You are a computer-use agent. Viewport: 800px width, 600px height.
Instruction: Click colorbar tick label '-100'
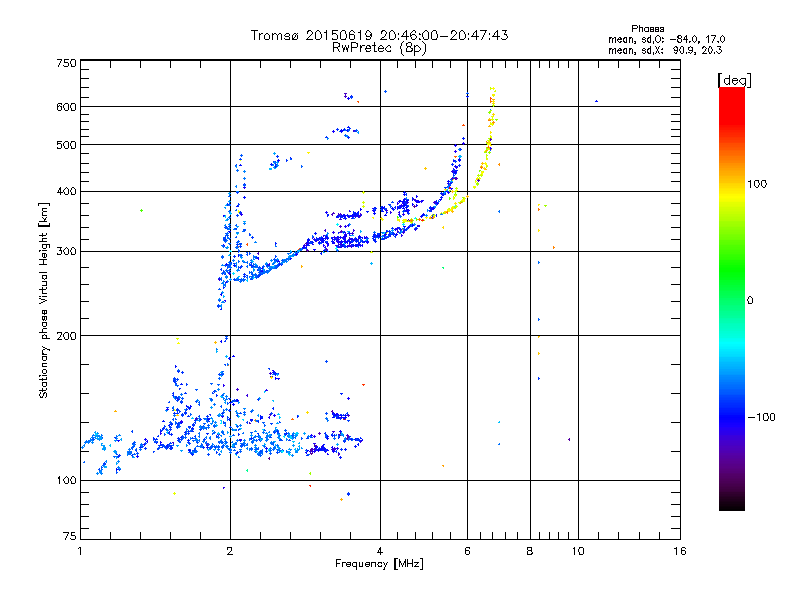(x=761, y=417)
